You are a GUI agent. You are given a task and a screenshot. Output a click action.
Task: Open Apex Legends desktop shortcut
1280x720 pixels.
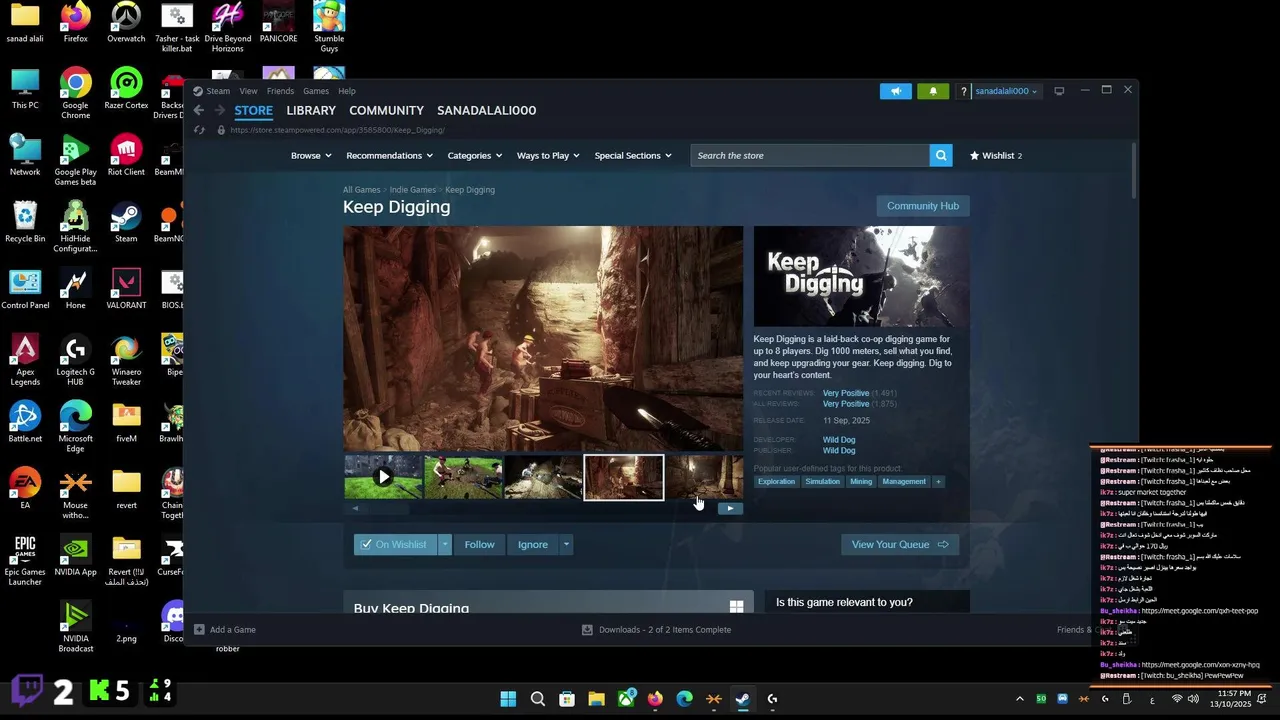[x=25, y=360]
